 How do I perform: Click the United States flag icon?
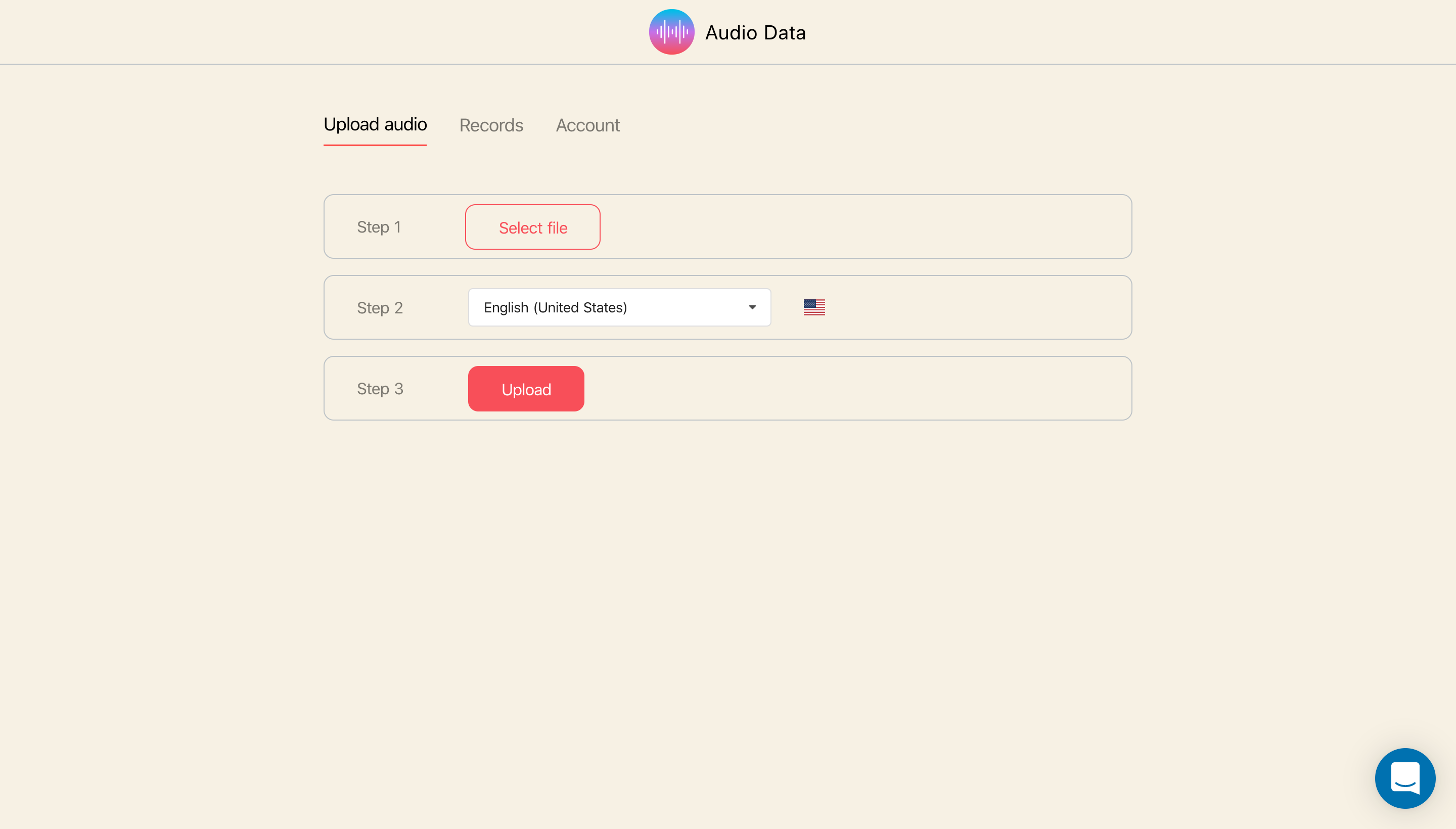pos(814,307)
